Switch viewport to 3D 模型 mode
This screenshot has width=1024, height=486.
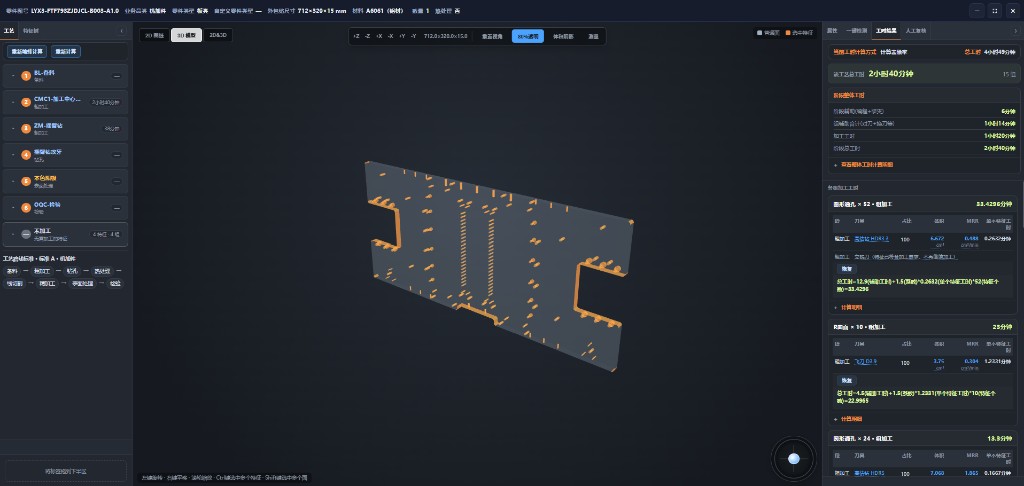(x=187, y=35)
